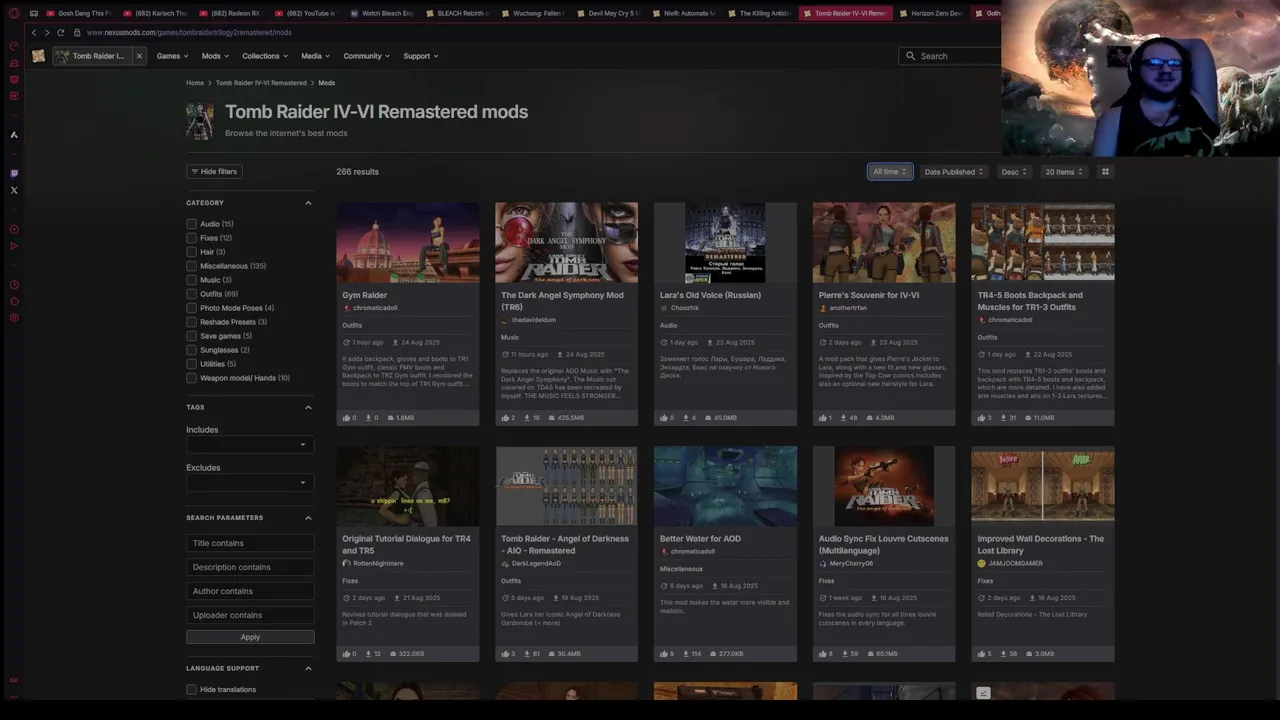
Task: Check the Hair category filter
Action: [x=191, y=252]
